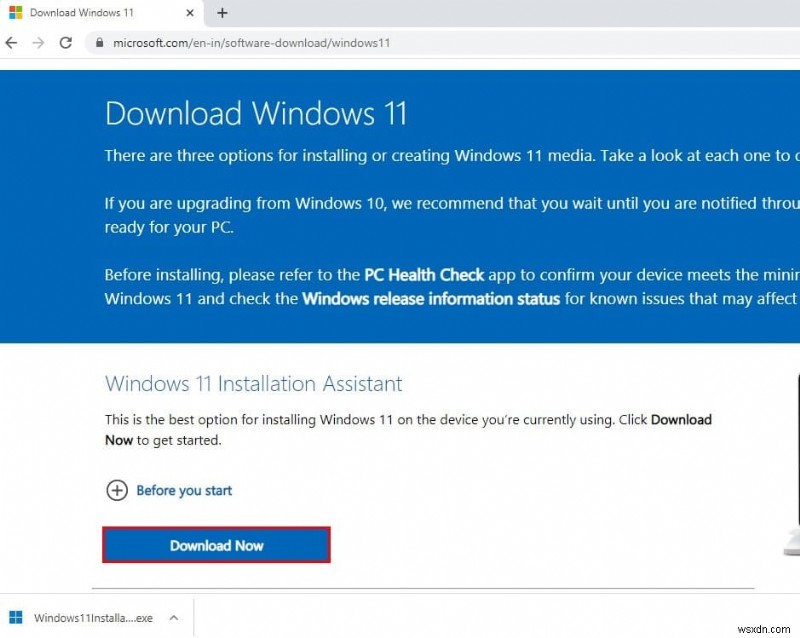This screenshot has width=800, height=638.
Task: Expand options for Windows11Installa....exe download
Action: pos(174,617)
